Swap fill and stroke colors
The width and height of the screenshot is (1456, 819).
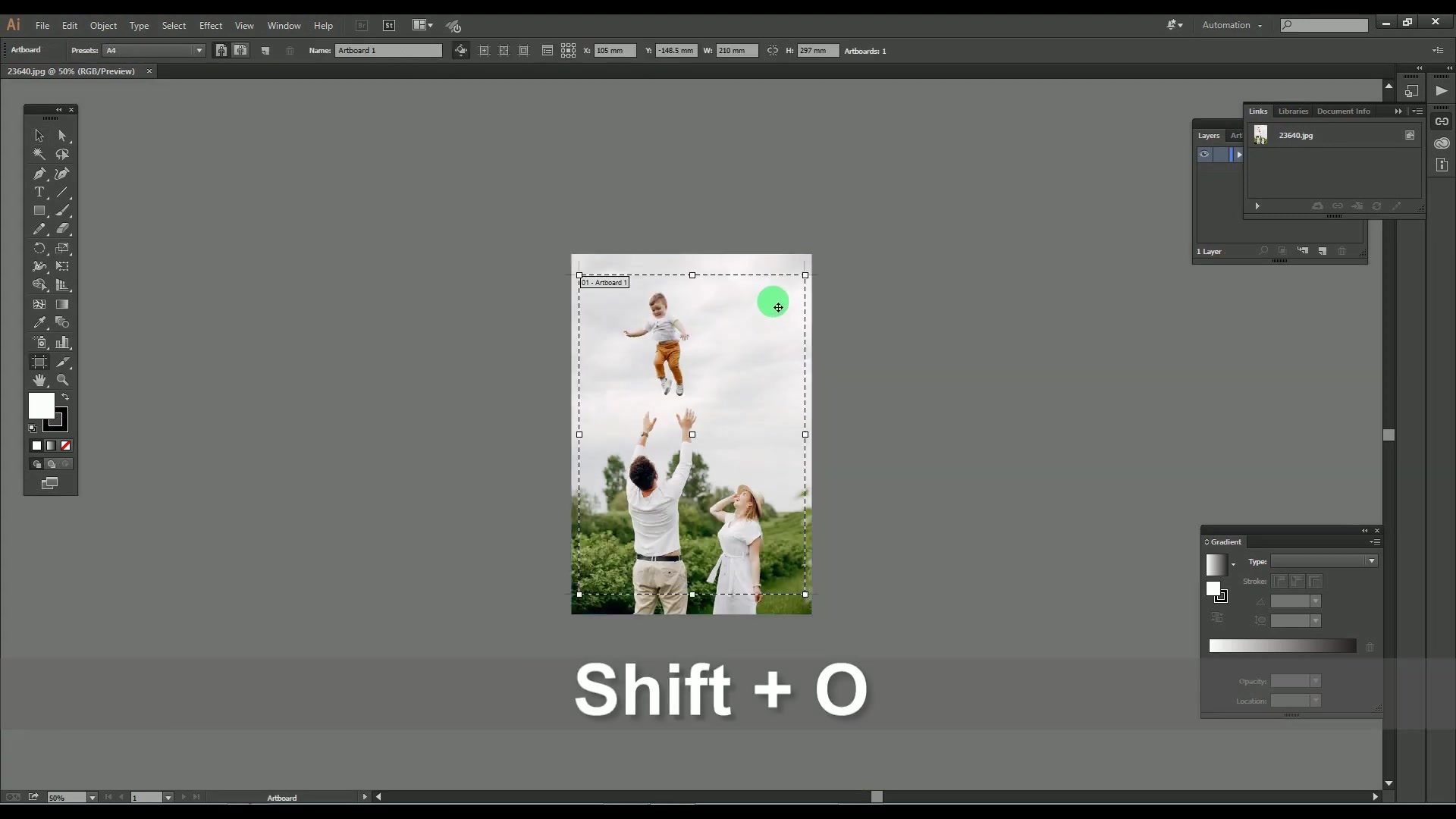coord(65,397)
